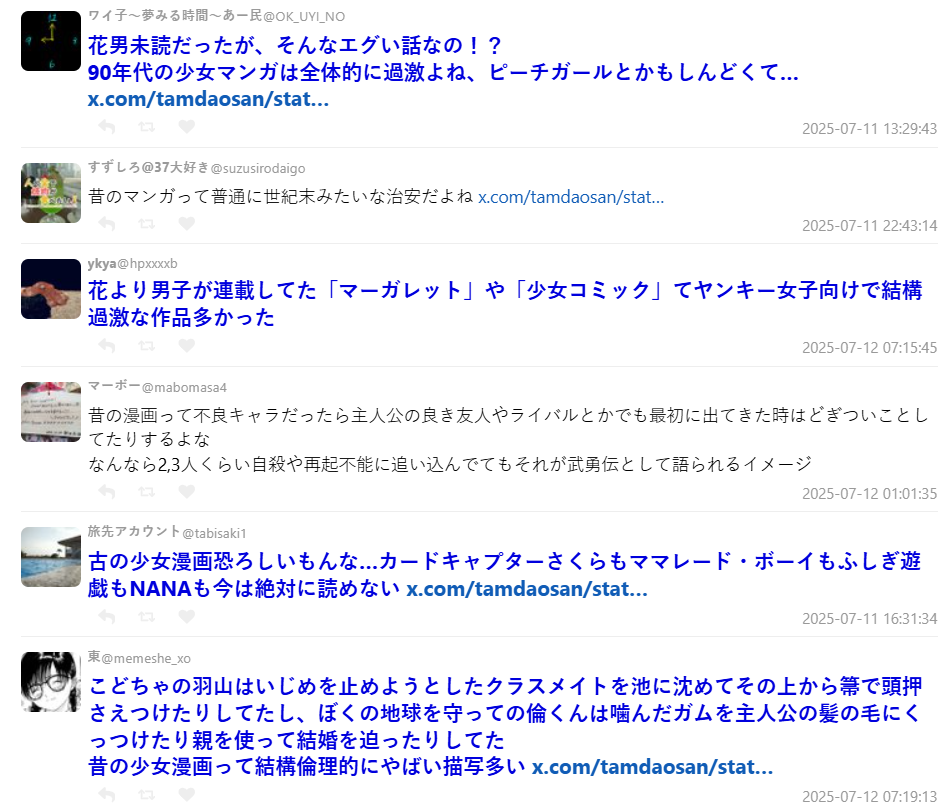This screenshot has width=943, height=809.
Task: Open the @tabisaki1 pool photo avatar
Action: [x=51, y=557]
